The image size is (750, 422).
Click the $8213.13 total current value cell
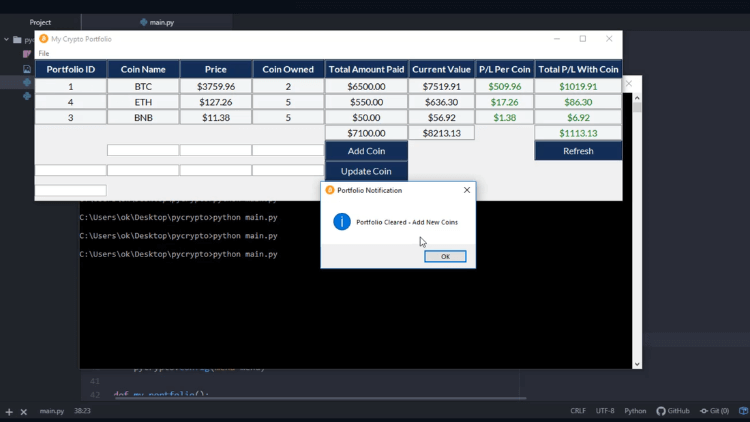click(441, 133)
